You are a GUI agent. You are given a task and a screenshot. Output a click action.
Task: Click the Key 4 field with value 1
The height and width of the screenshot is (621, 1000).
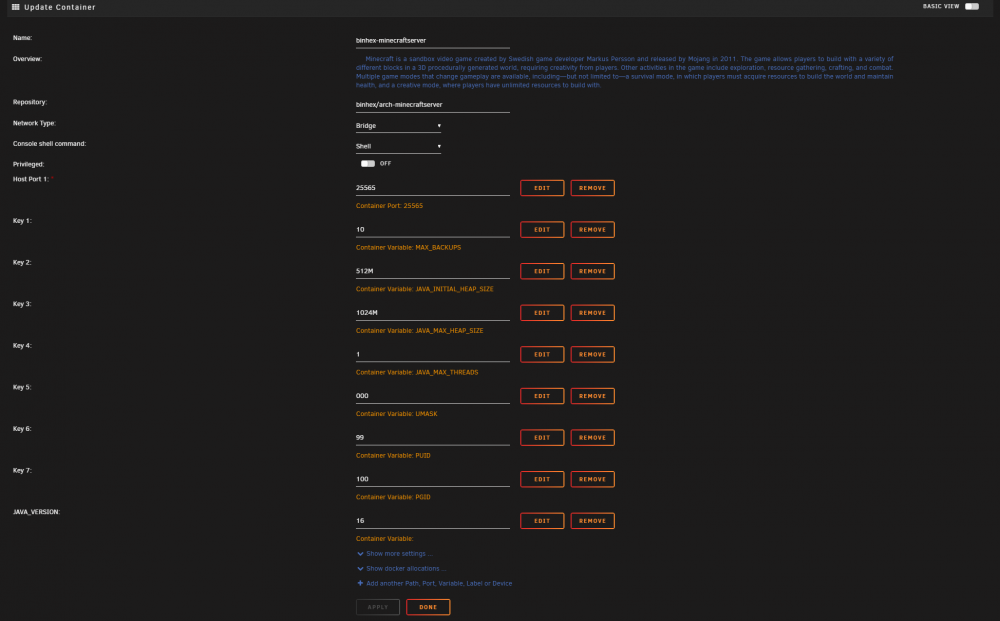tap(432, 354)
